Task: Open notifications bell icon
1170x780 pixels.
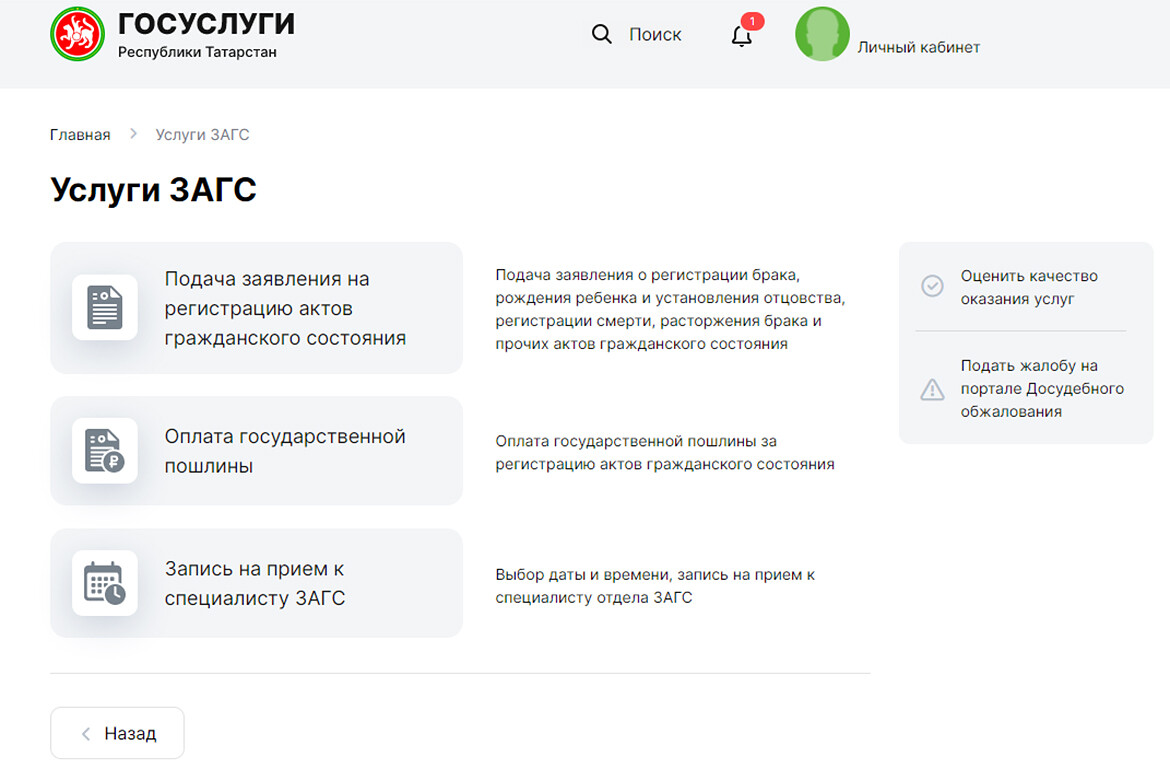Action: click(x=741, y=36)
